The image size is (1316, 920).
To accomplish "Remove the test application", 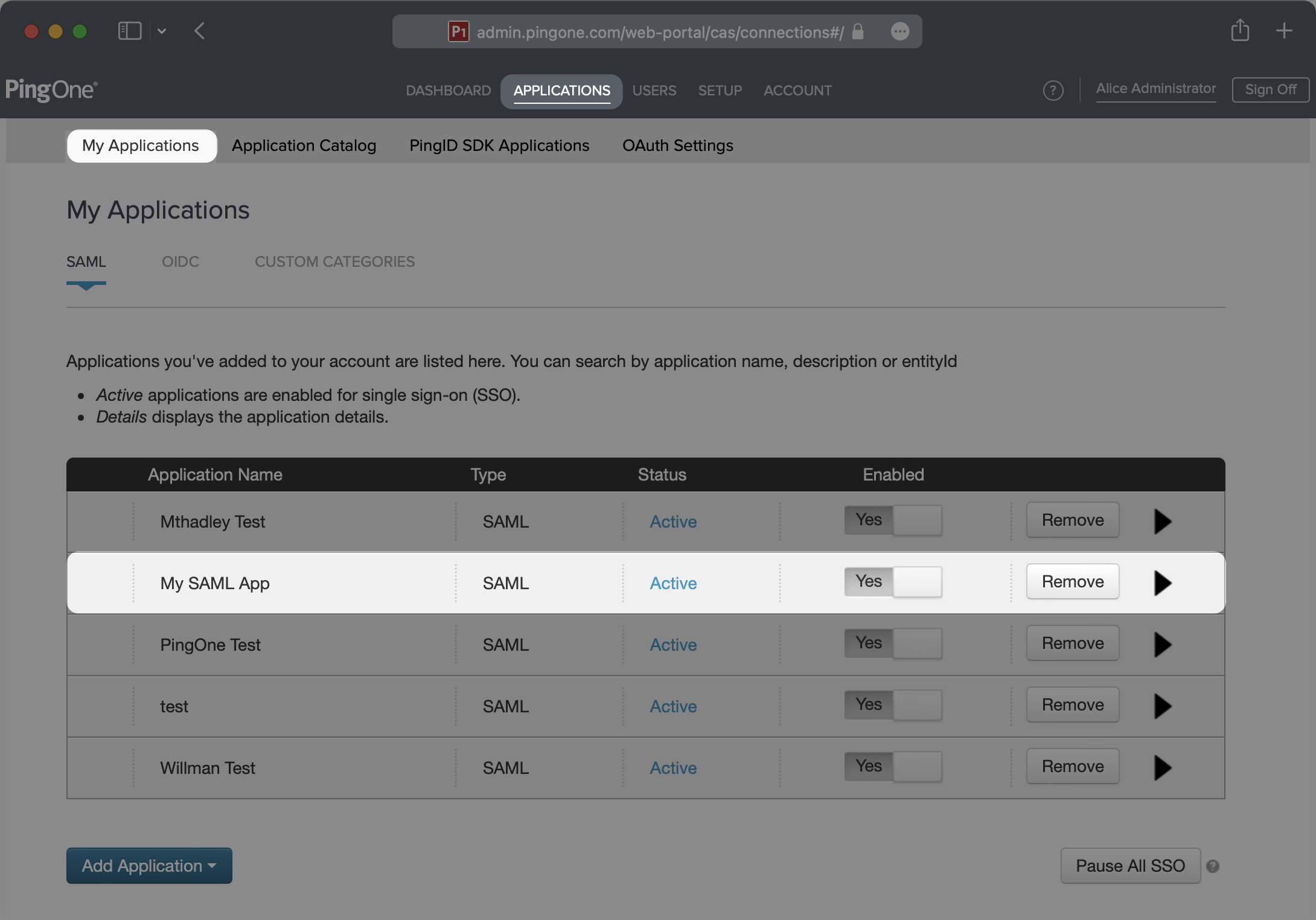I will pos(1072,704).
